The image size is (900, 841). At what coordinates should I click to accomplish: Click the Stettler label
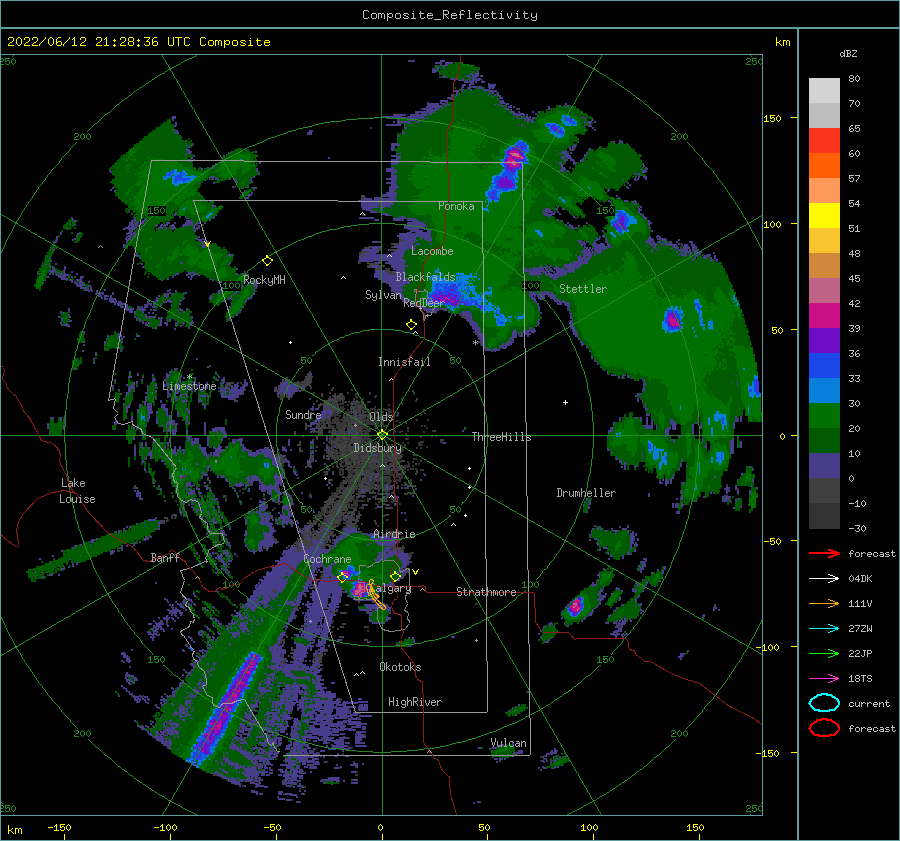point(583,289)
